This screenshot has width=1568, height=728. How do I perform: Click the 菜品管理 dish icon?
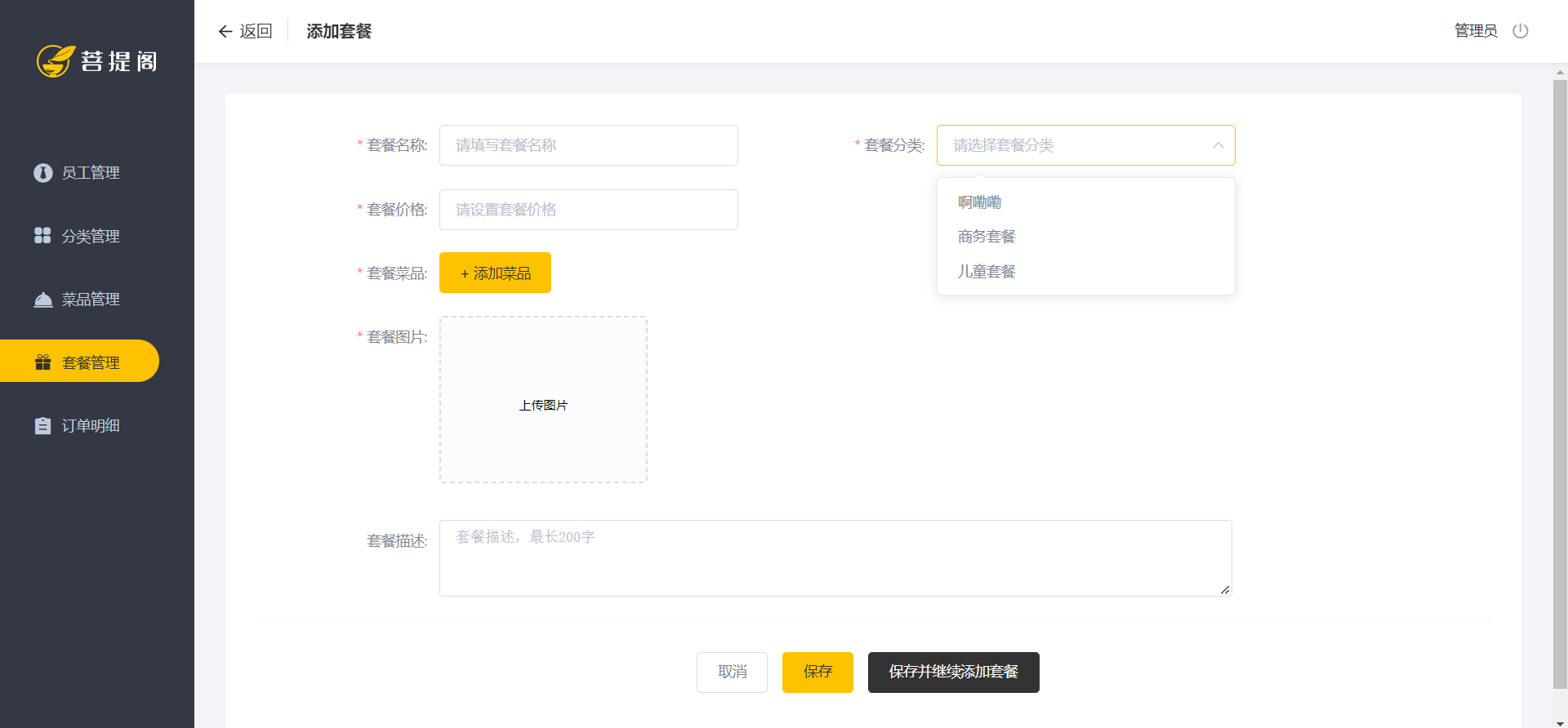click(42, 300)
